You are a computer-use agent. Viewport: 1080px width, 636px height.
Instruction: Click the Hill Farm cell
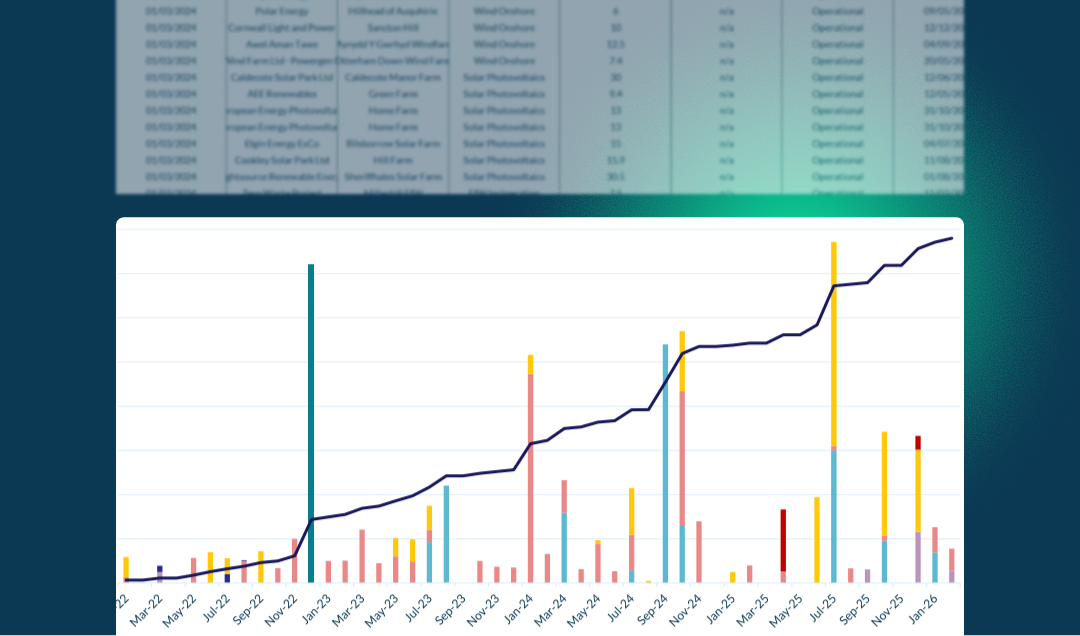[393, 160]
